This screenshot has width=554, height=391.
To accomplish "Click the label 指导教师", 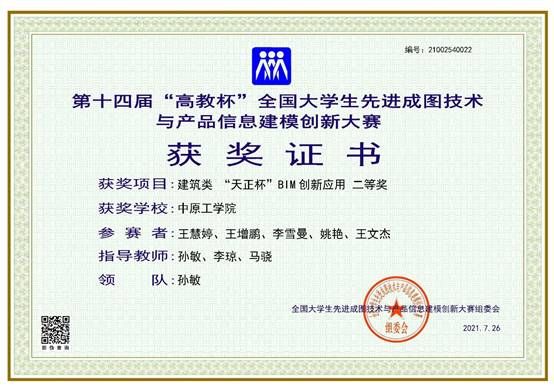I will point(132,256).
